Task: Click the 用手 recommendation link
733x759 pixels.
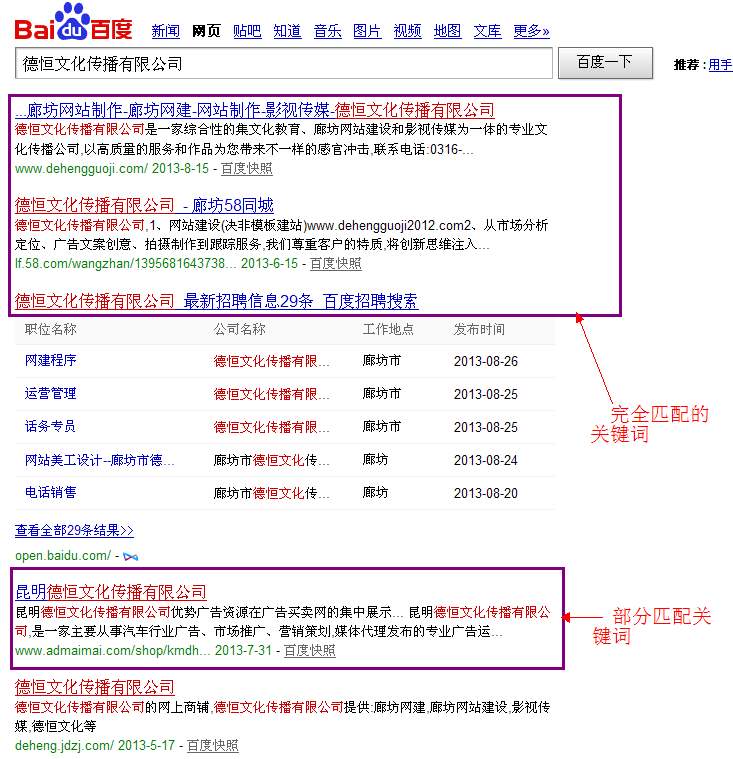Action: (x=720, y=65)
